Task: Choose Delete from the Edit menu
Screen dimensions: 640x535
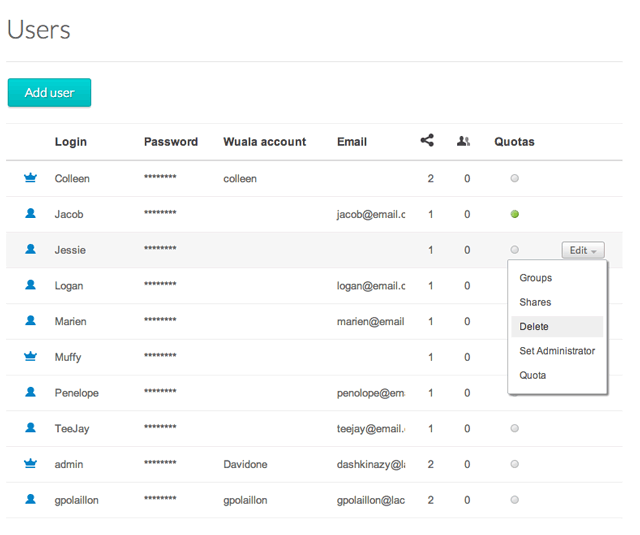Action: (x=534, y=327)
